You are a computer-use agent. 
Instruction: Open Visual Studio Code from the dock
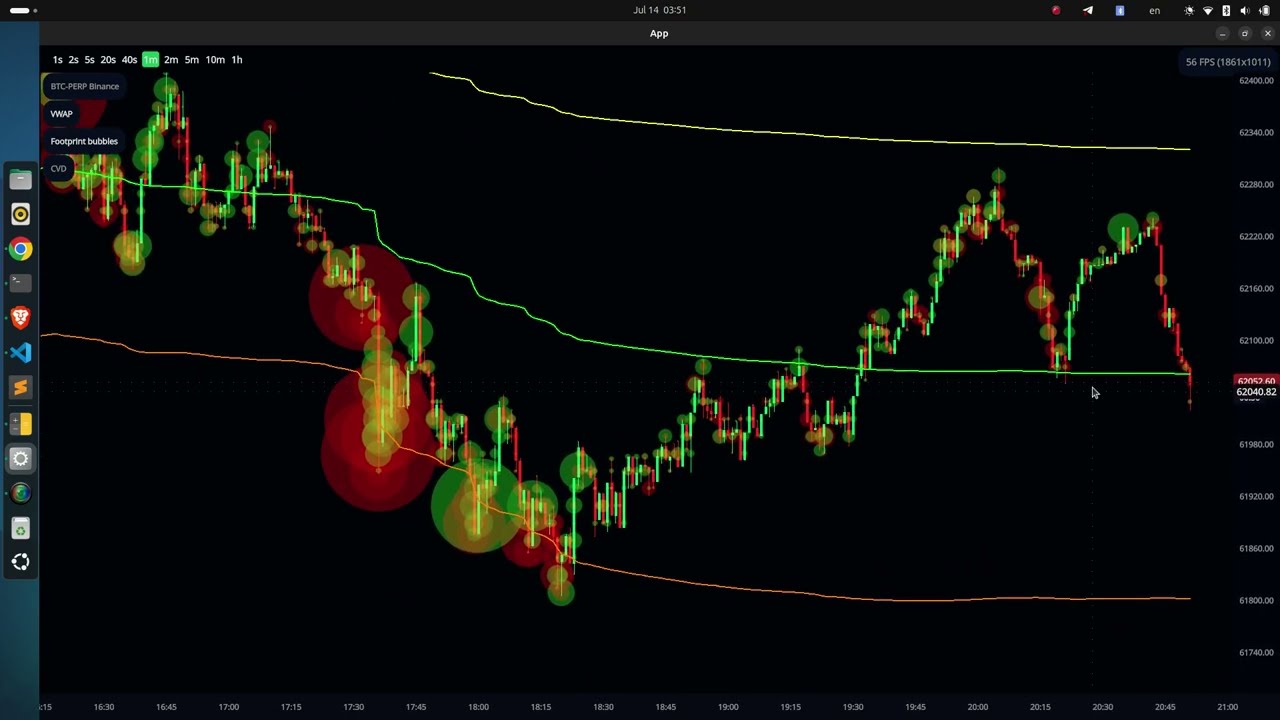[x=20, y=352]
